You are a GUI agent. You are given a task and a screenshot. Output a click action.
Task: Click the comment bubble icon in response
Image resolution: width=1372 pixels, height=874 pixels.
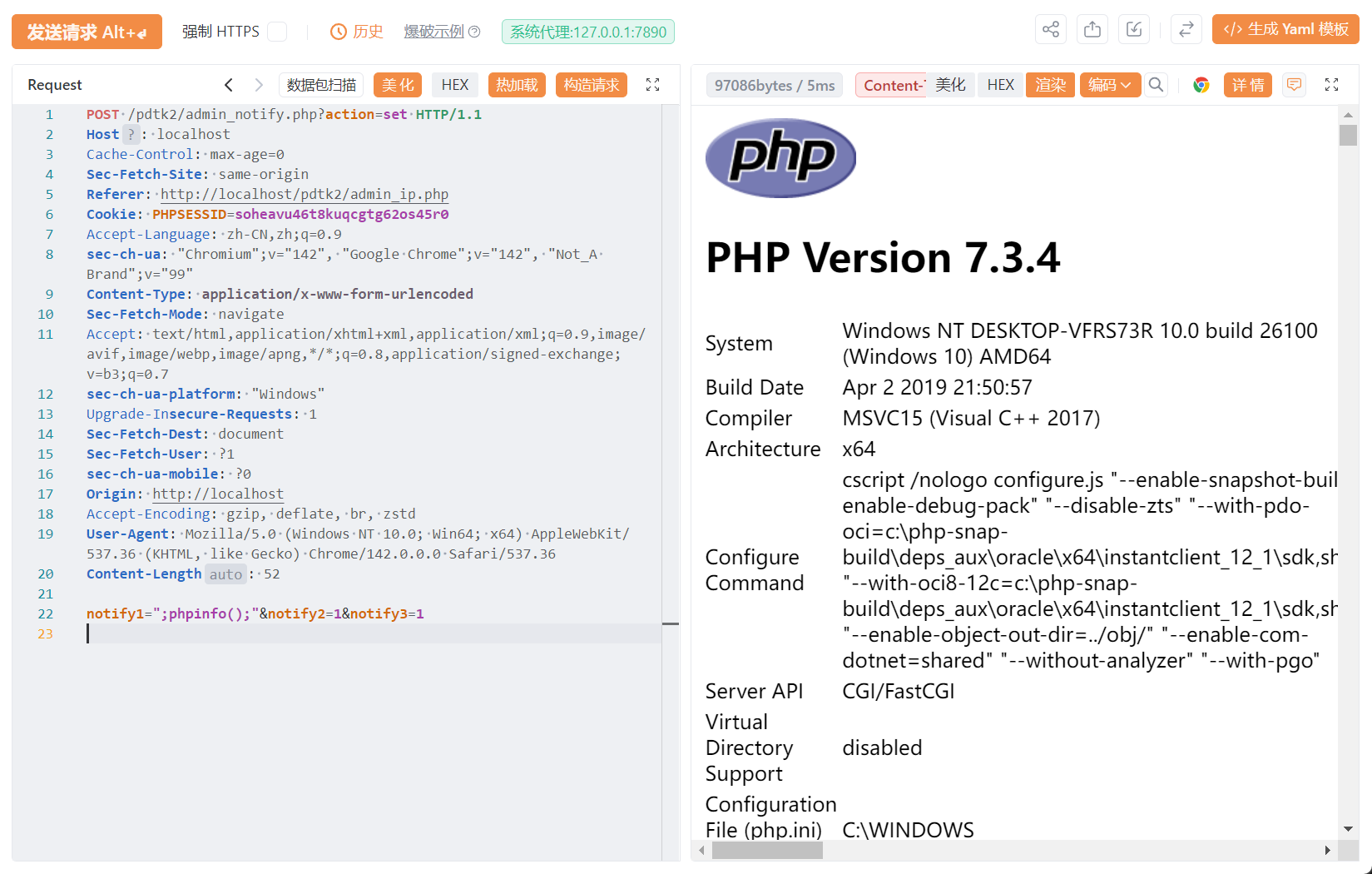1294,85
